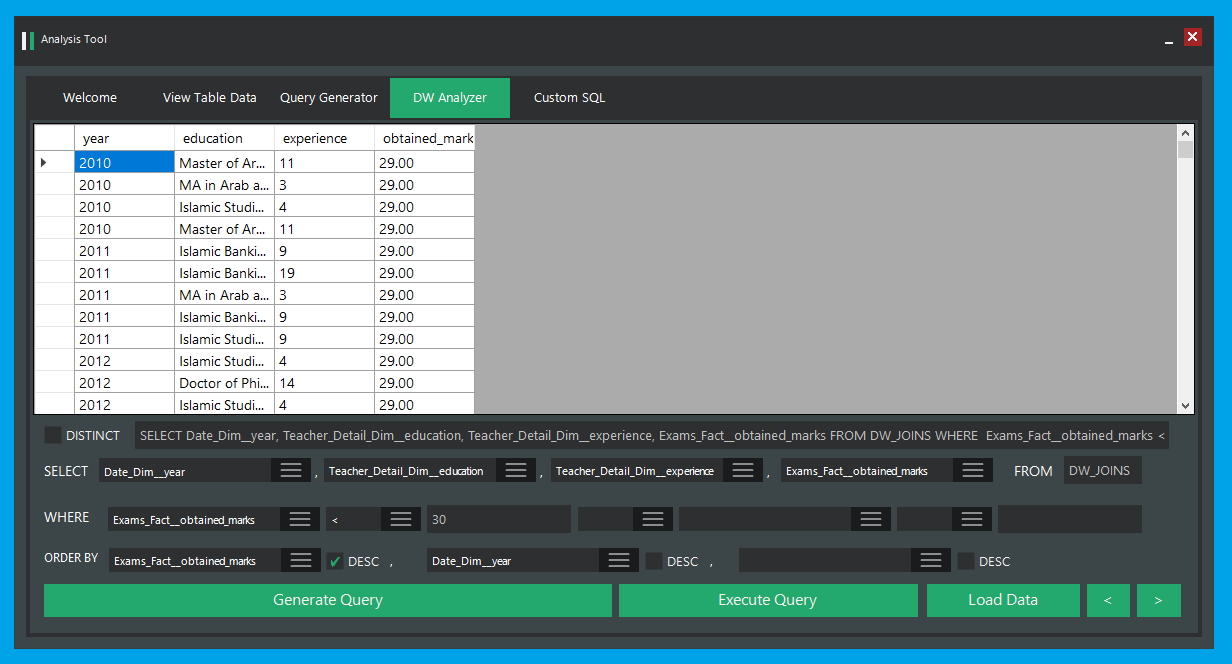This screenshot has width=1232, height=664.
Task: Click the results grid vertical scrollbar thumb
Action: point(1186,150)
